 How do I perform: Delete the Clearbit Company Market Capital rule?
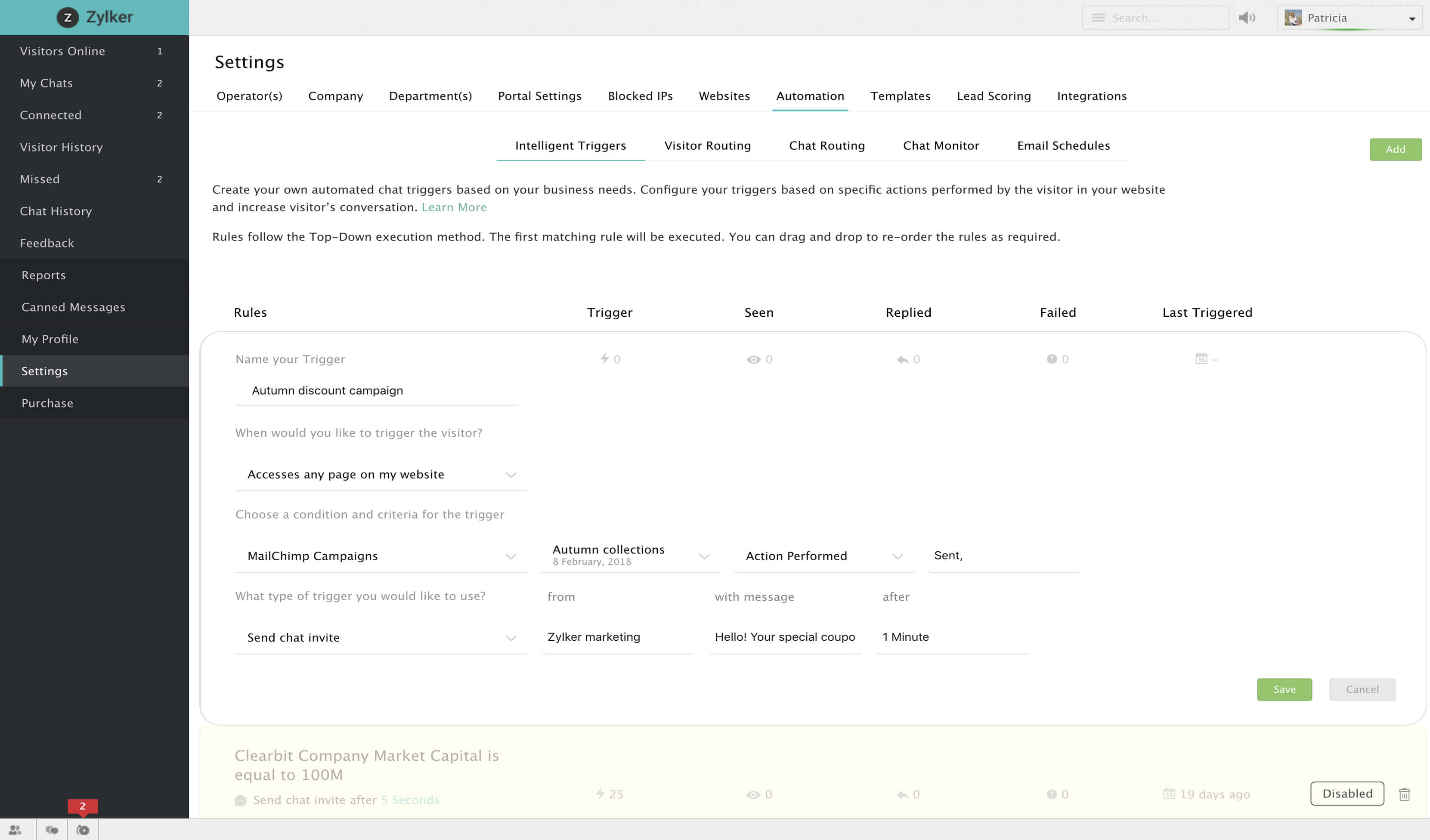(1405, 794)
